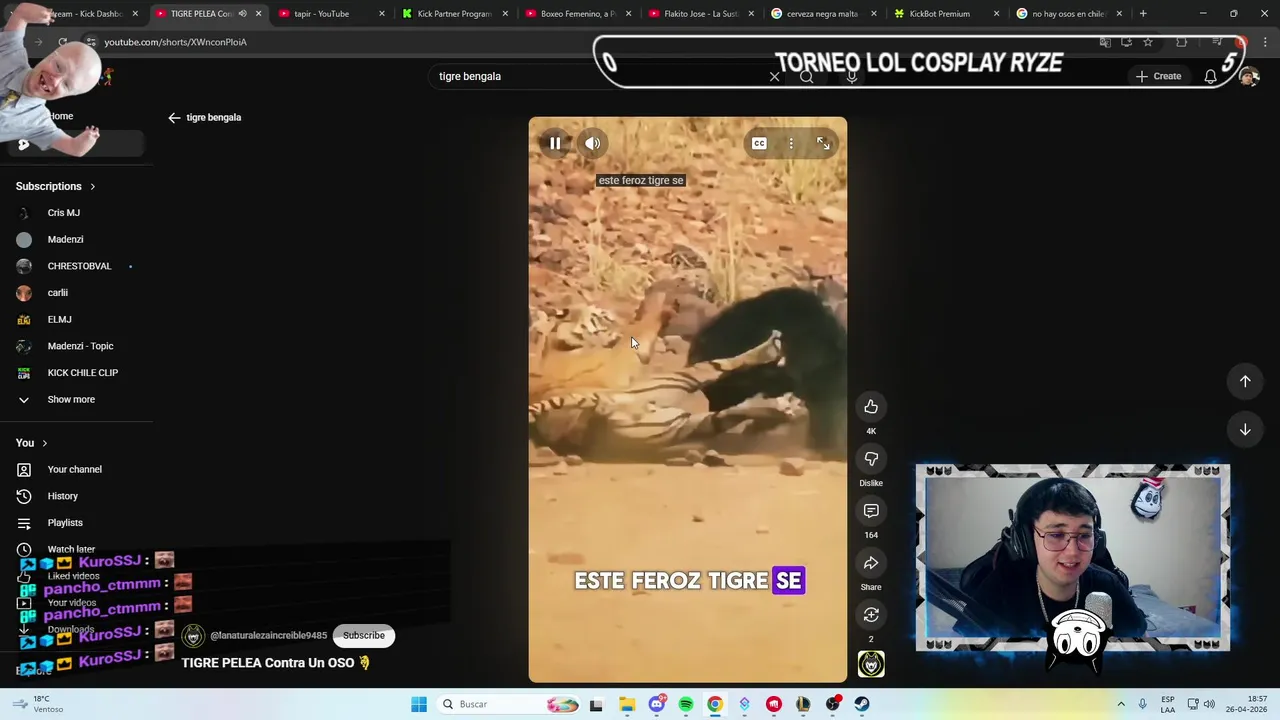
Task: Go to the previous Short arrow
Action: (x=1245, y=381)
